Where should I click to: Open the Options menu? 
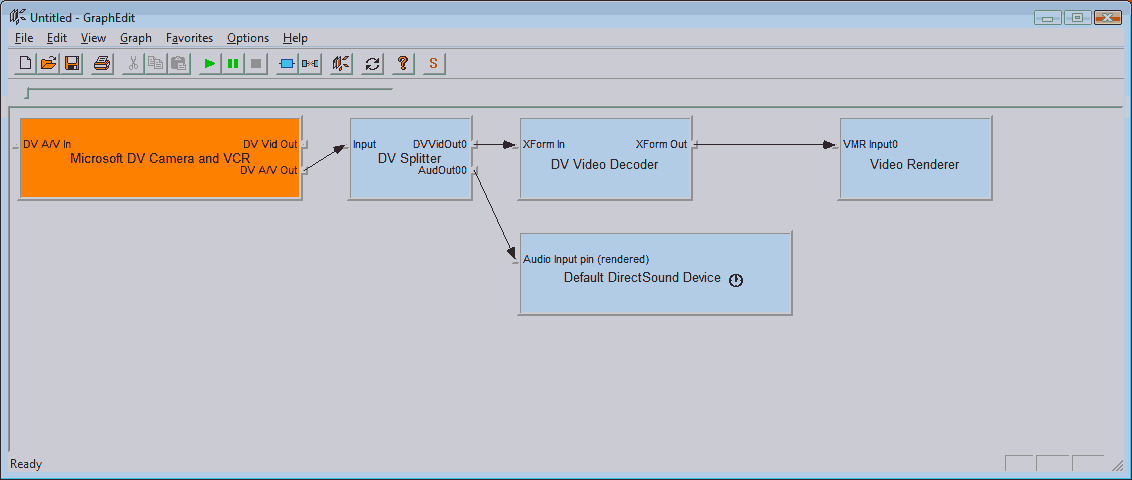[x=248, y=38]
